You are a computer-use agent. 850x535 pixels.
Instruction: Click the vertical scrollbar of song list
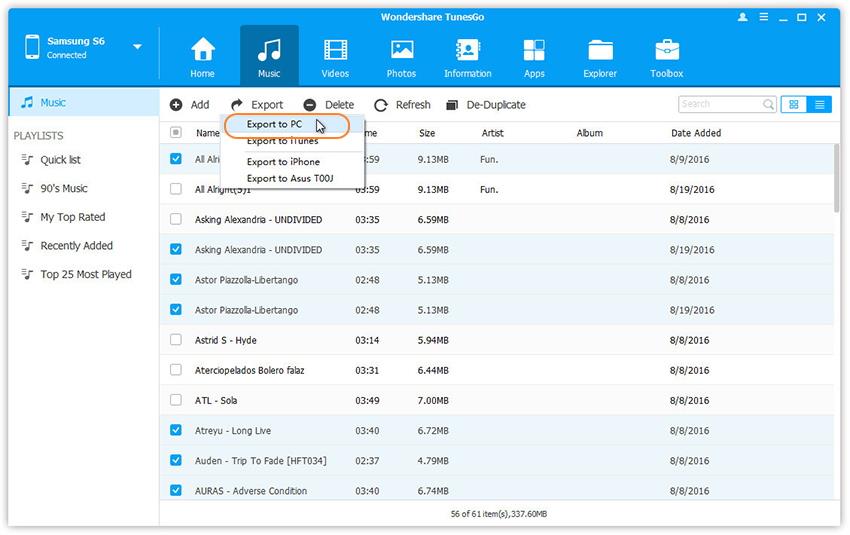tap(836, 178)
